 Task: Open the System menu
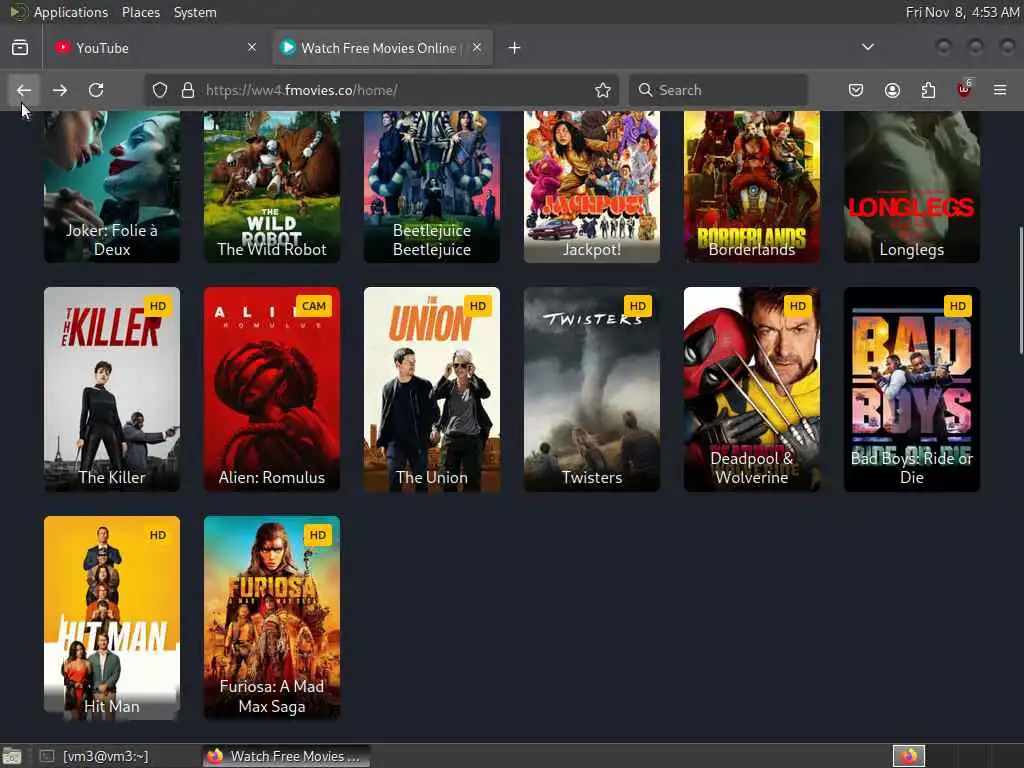point(195,12)
